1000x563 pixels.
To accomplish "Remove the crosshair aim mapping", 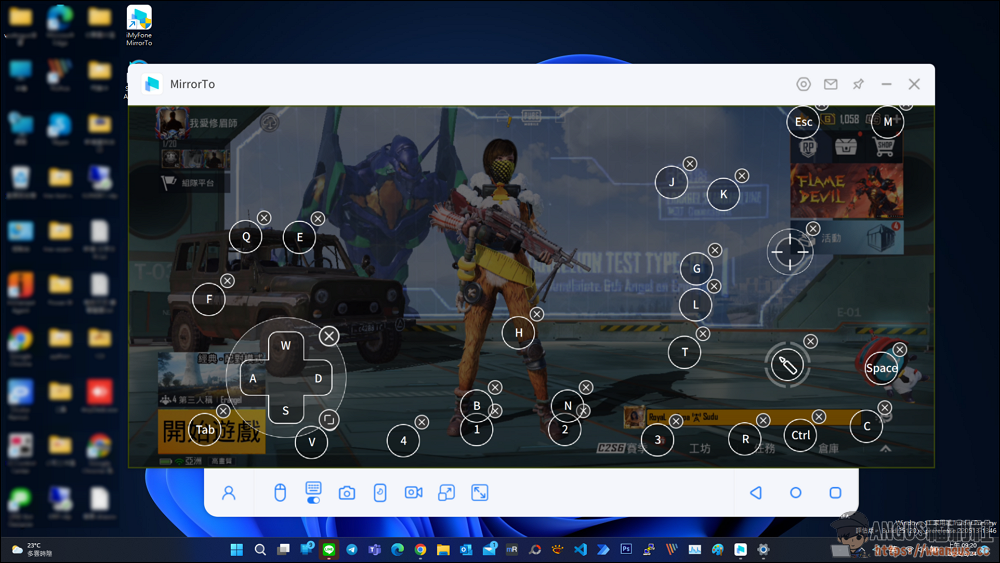I will click(x=812, y=228).
